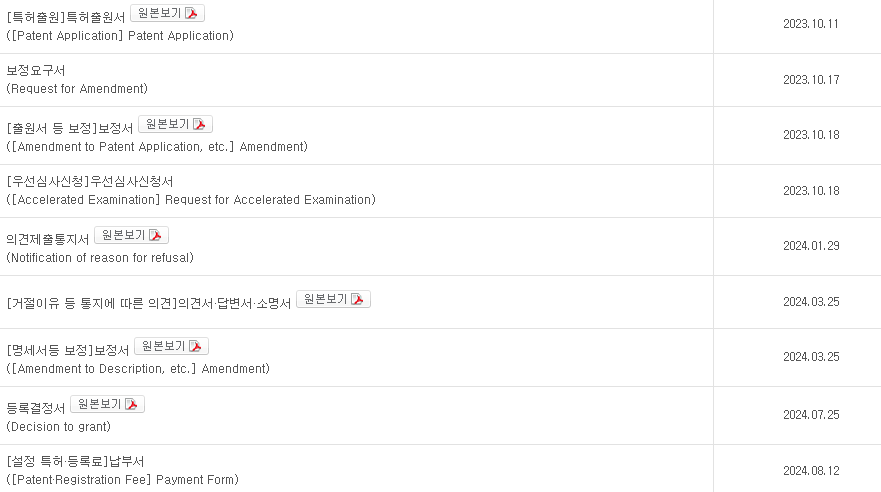Click Patent Registration Fee Payment Form text
Viewport: 881px width, 492px height.
(122, 480)
